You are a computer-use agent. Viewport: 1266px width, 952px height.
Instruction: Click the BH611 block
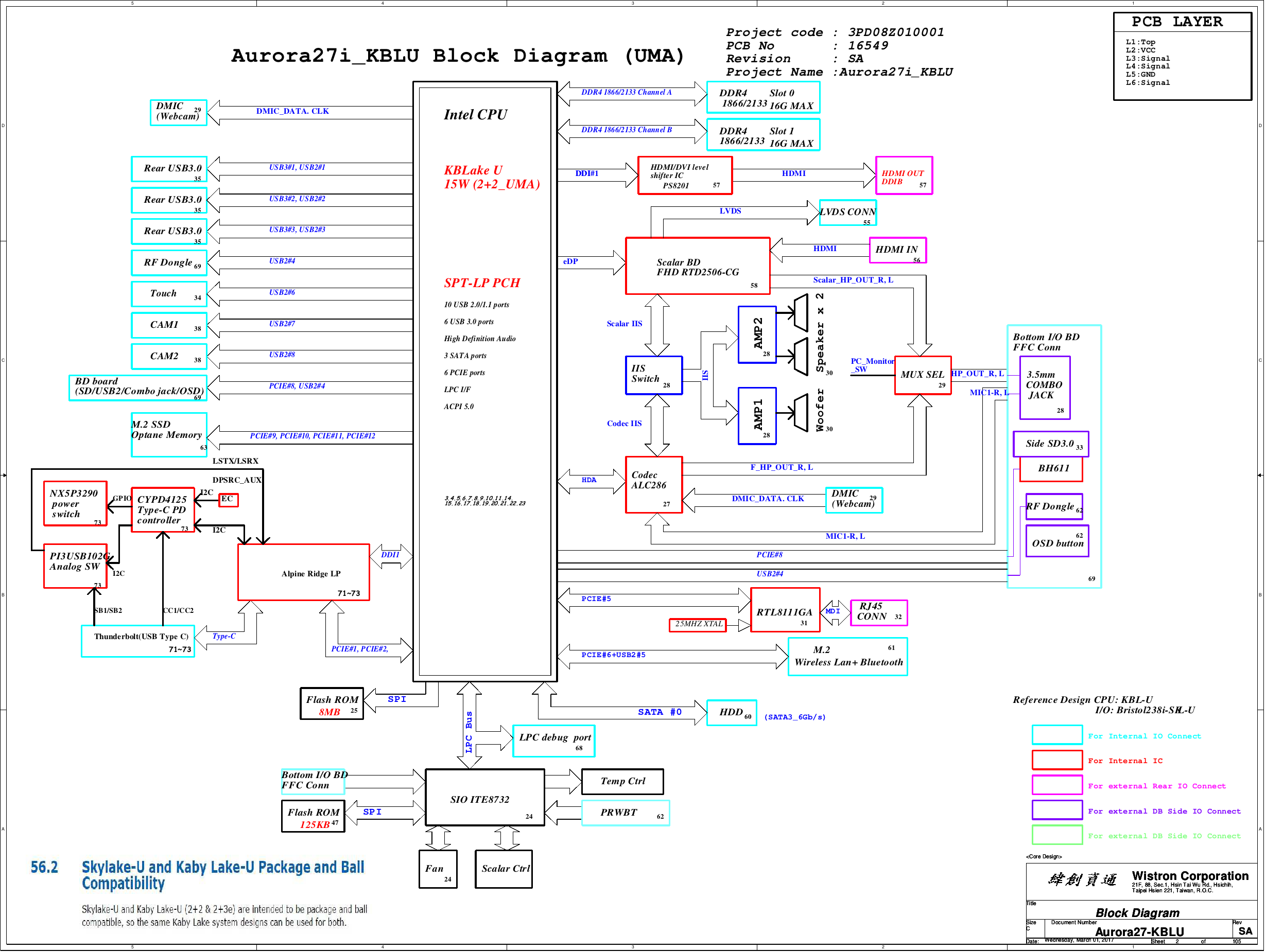[1051, 469]
